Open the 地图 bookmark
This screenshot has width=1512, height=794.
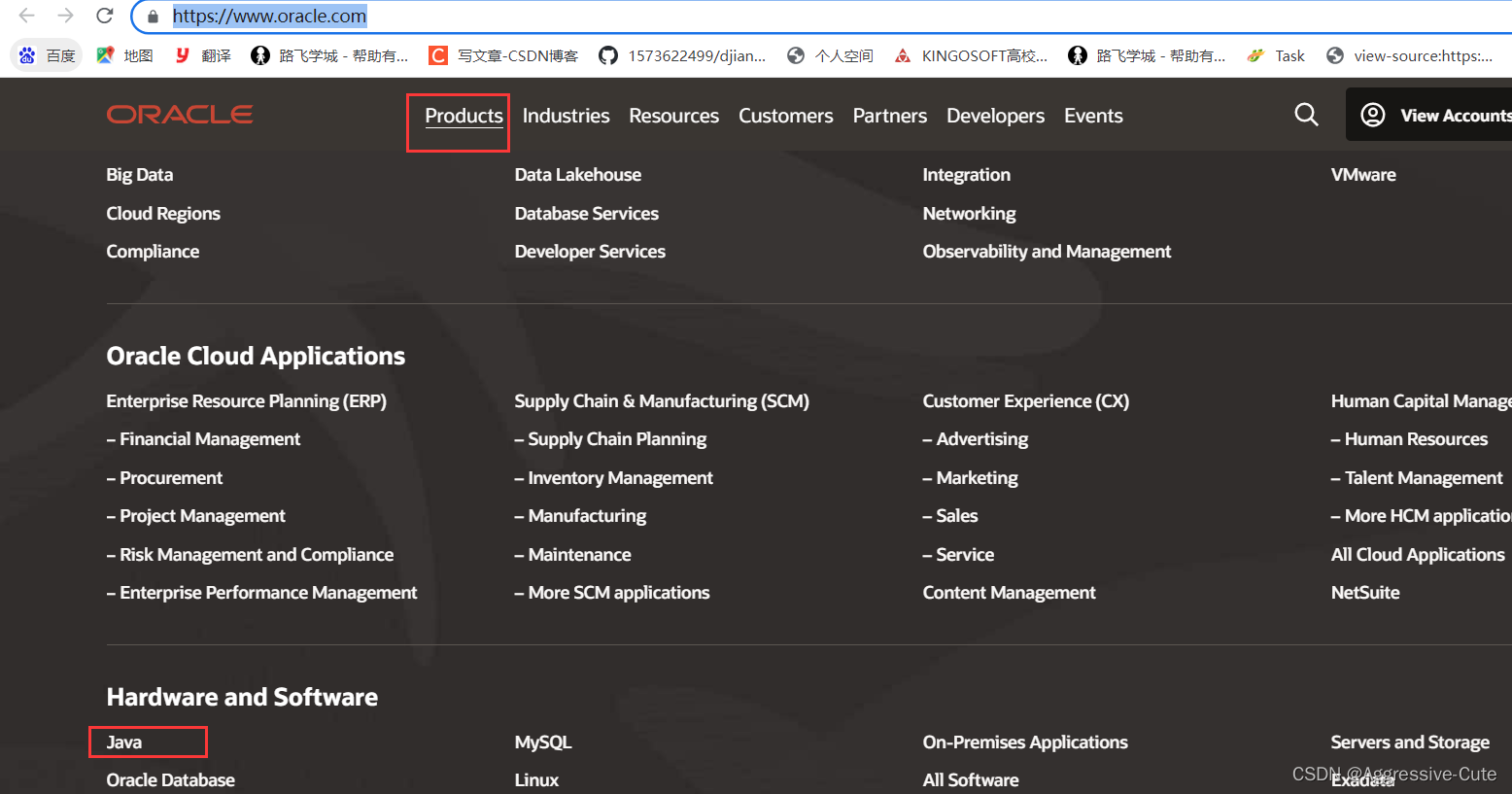(x=125, y=55)
